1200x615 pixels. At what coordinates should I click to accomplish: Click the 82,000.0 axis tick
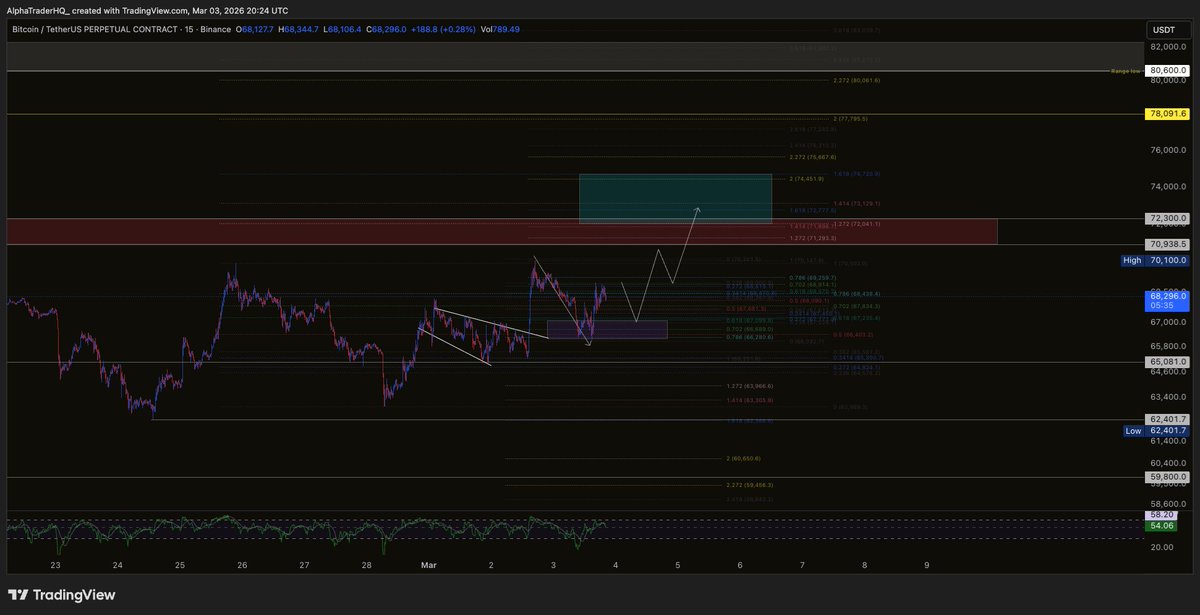tap(1168, 45)
